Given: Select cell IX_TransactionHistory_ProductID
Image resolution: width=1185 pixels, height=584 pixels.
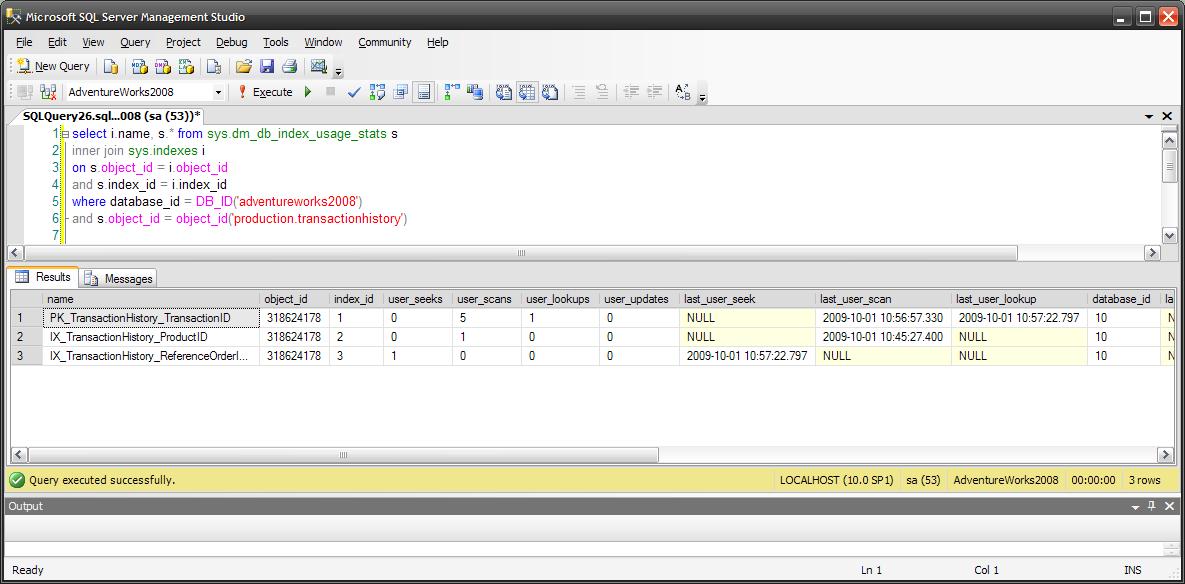Looking at the screenshot, I should point(150,337).
